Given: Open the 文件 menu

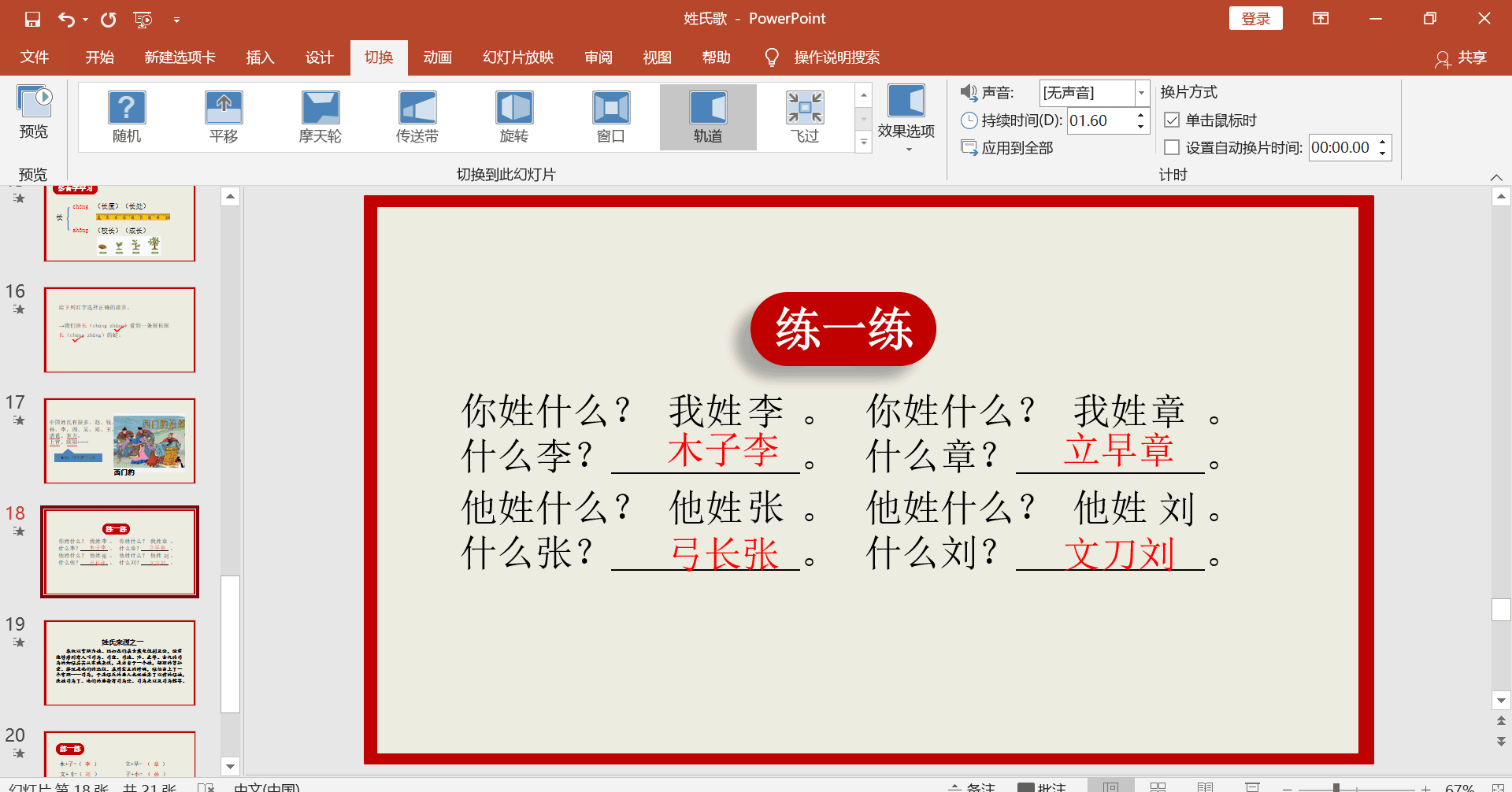Looking at the screenshot, I should 34,57.
